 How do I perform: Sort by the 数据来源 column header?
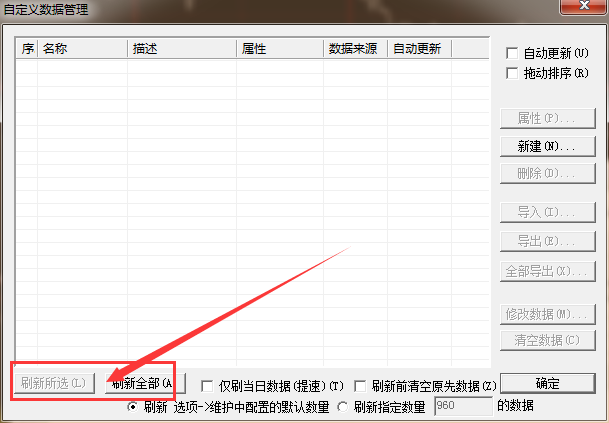[355, 49]
